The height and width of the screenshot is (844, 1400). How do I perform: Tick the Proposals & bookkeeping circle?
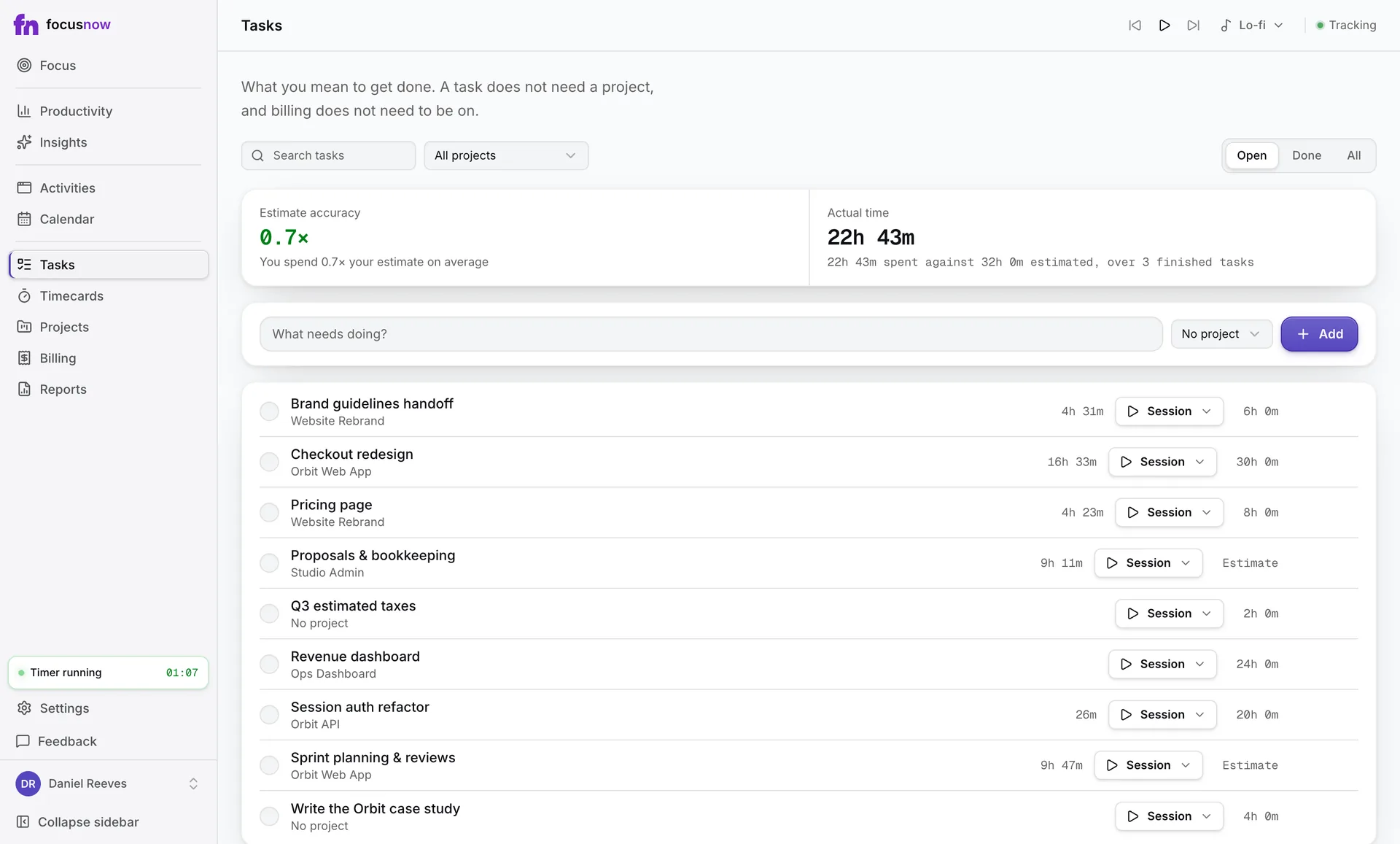point(269,563)
